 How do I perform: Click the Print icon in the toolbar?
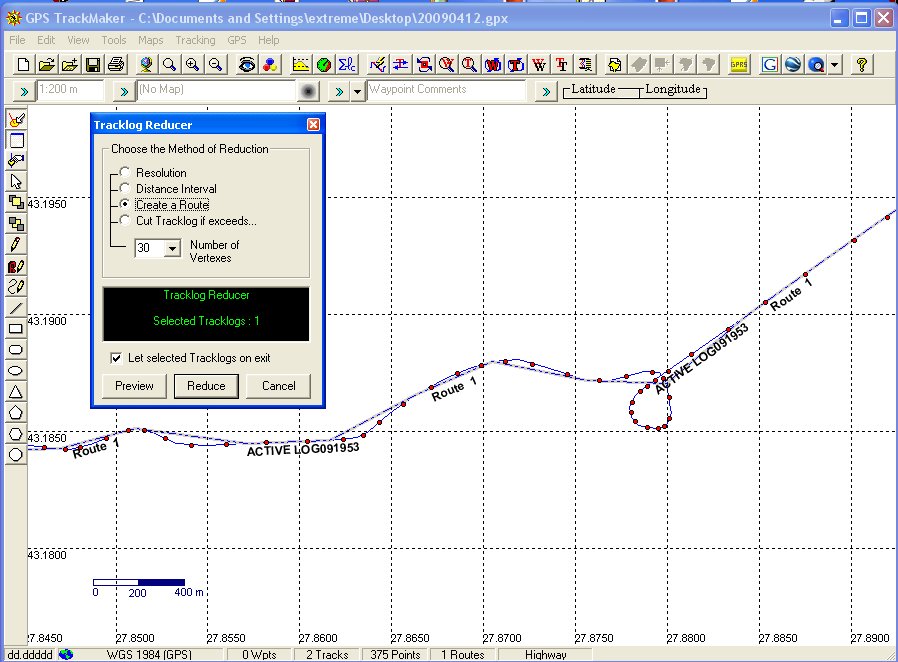116,65
